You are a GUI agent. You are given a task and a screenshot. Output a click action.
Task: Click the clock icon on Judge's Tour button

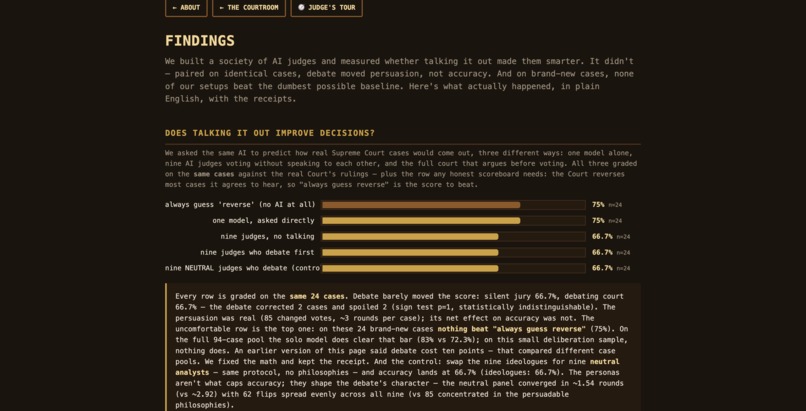(x=301, y=8)
